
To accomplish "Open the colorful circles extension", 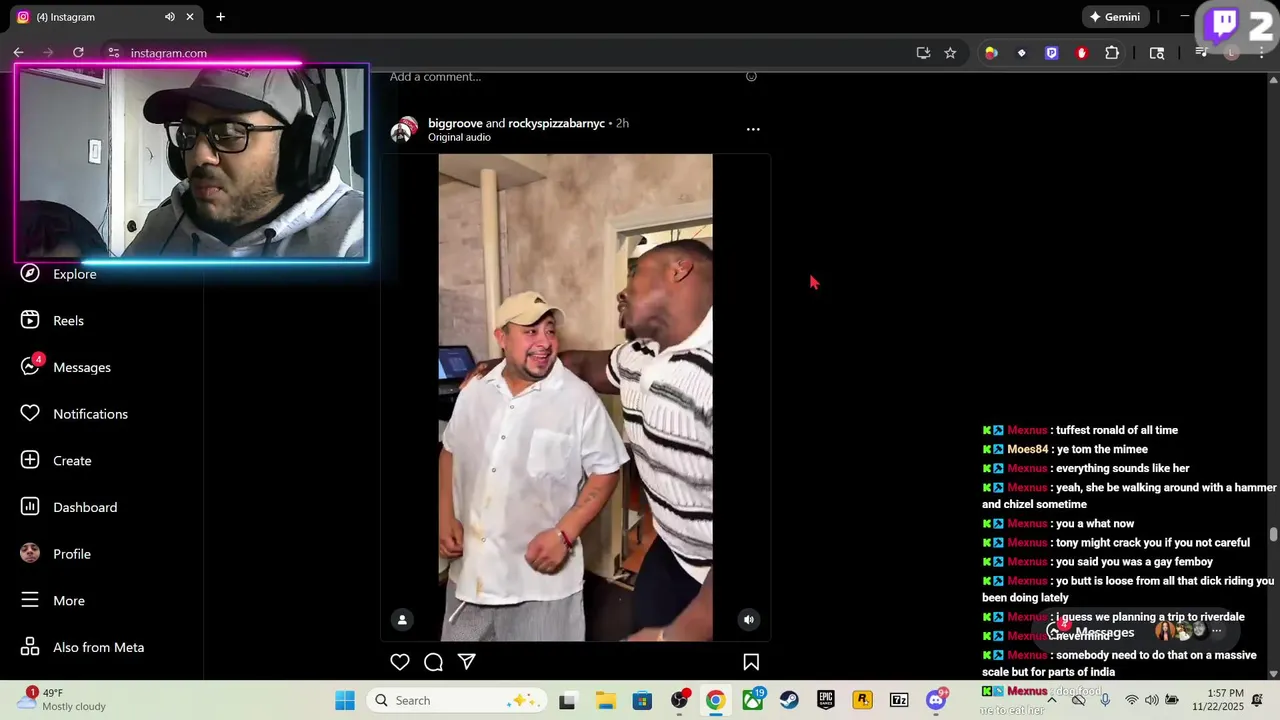I will click(x=991, y=53).
